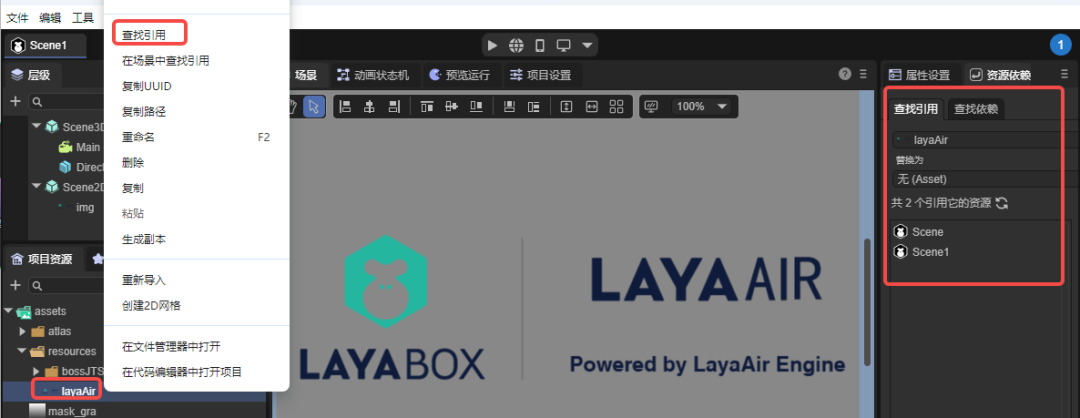Click the favorites star tab icon
Viewport: 1080px width, 418px height.
[98, 259]
